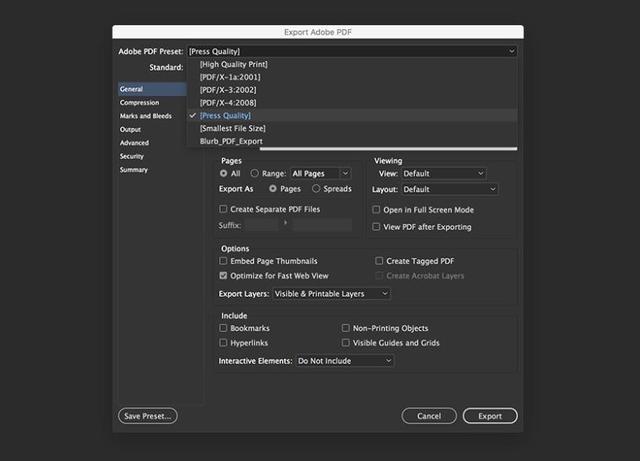Select the All pages radio button
Screen dimensions: 640x461
[223, 173]
